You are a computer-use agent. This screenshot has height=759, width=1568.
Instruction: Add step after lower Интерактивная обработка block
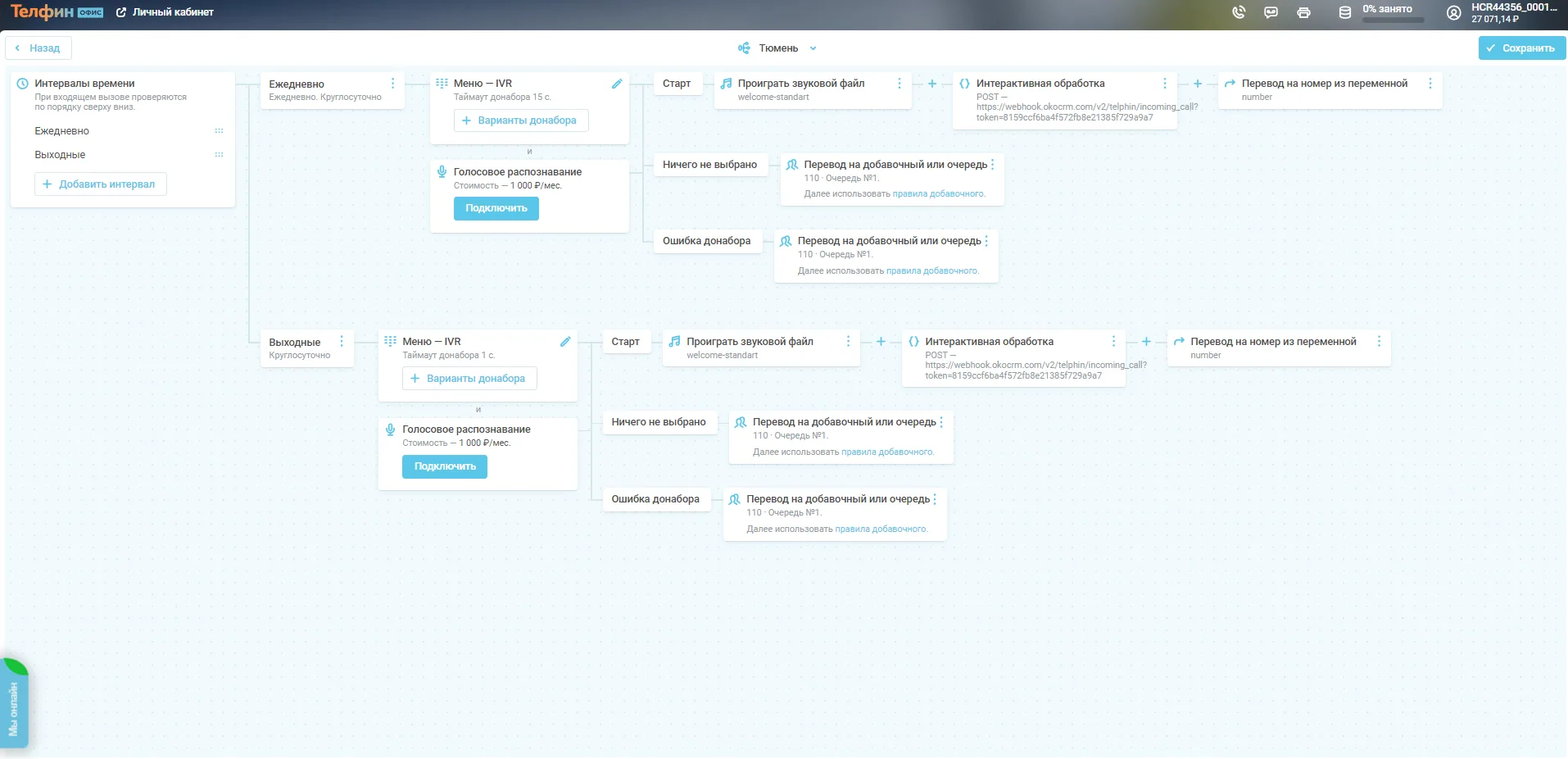pos(1146,342)
